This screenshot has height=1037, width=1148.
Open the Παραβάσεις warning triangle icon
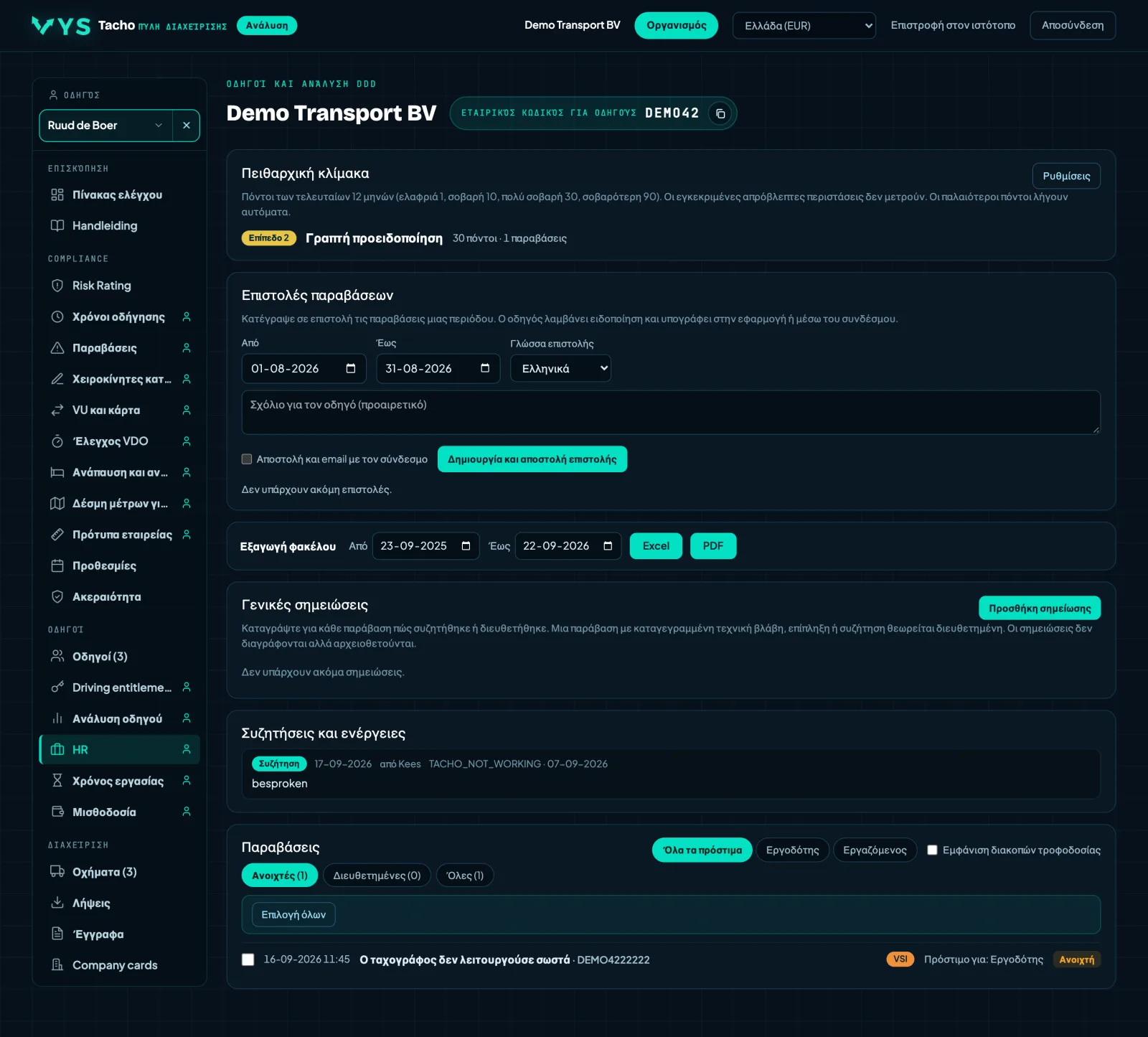(x=57, y=348)
